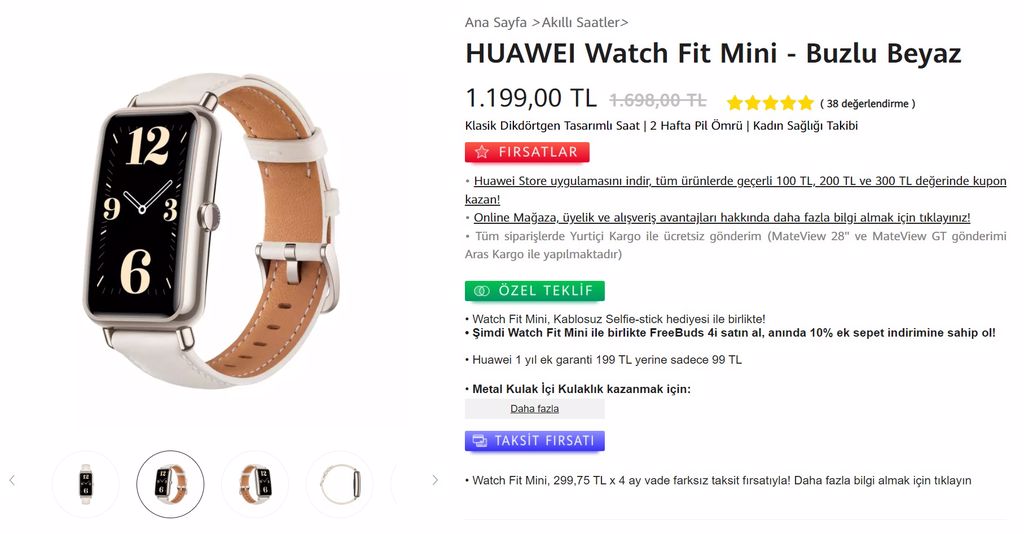The image size is (1024, 534).
Task: Click the TAKSİT FIRSATI blue badge
Action: tap(535, 441)
